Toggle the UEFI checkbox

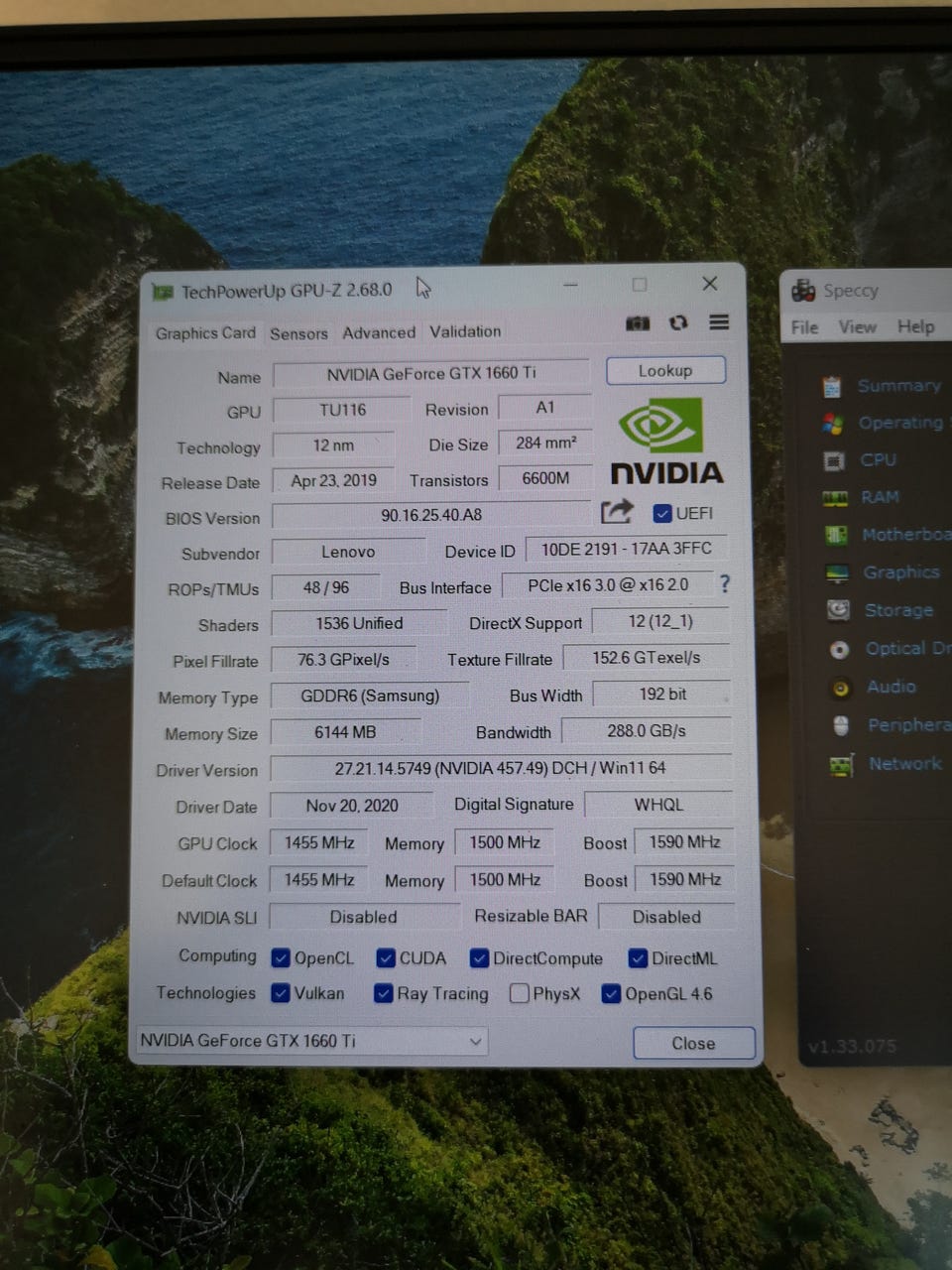pyautogui.click(x=662, y=513)
